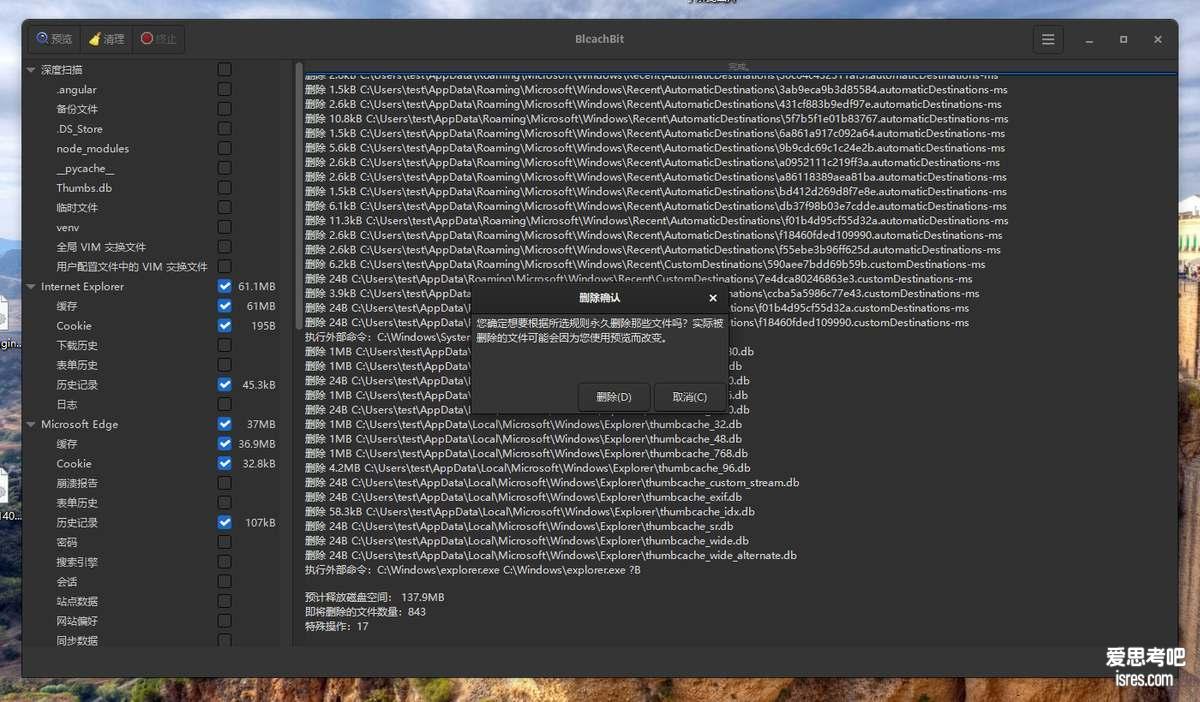
Task: Click the thumbcache_wide_alternate.db log line
Action: point(551,555)
